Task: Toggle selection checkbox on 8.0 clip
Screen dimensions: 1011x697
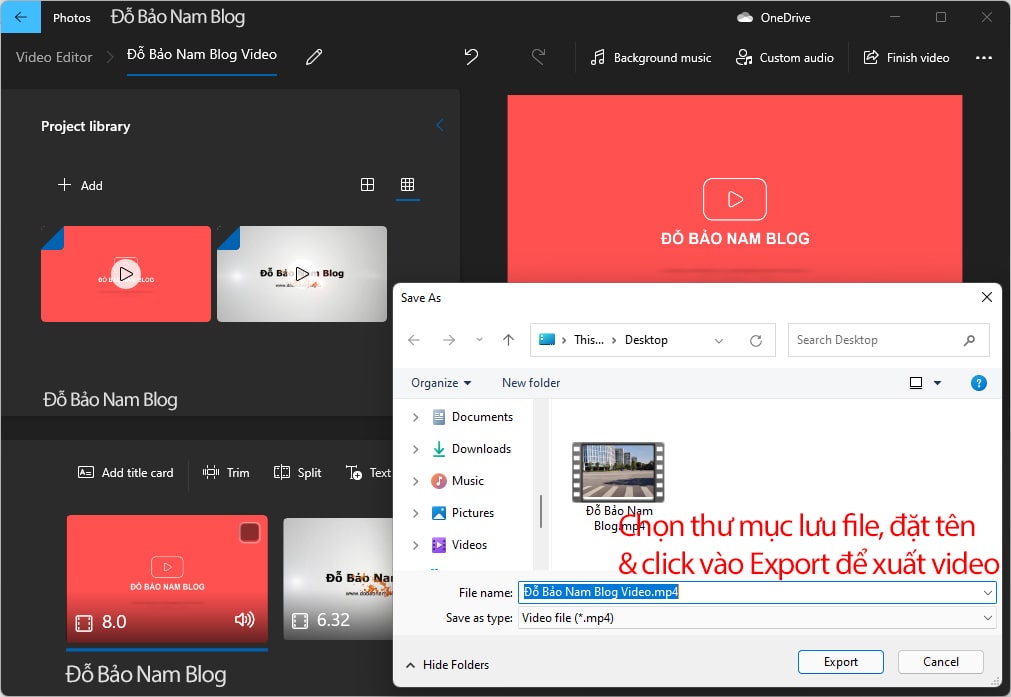Action: [250, 533]
